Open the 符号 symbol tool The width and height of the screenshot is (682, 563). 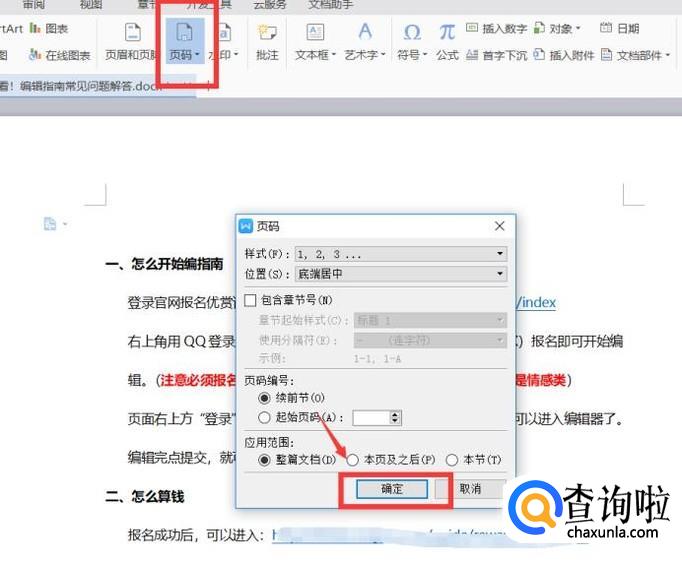[x=412, y=42]
